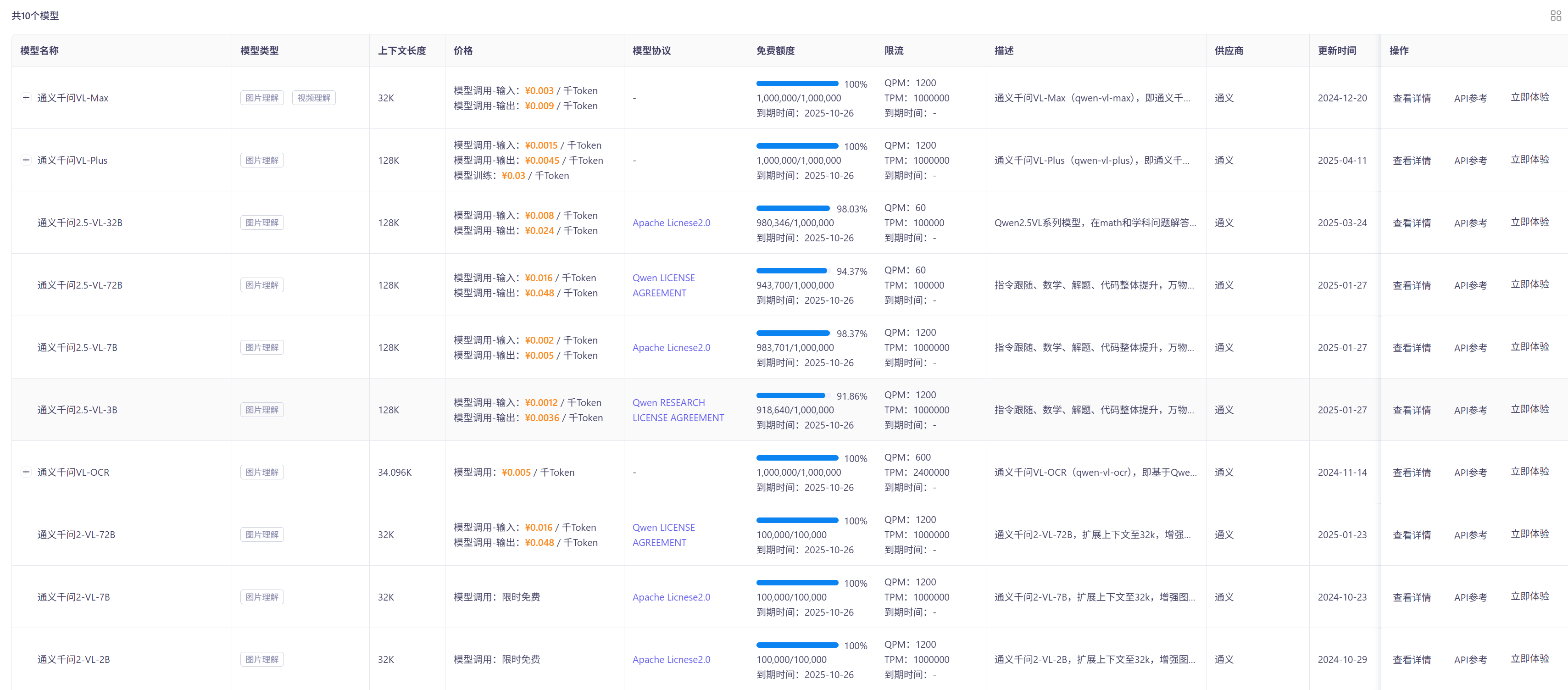The height and width of the screenshot is (690, 1568).
Task: Open API参考 for 通义千问2.5-VL-3B
Action: click(x=1470, y=410)
